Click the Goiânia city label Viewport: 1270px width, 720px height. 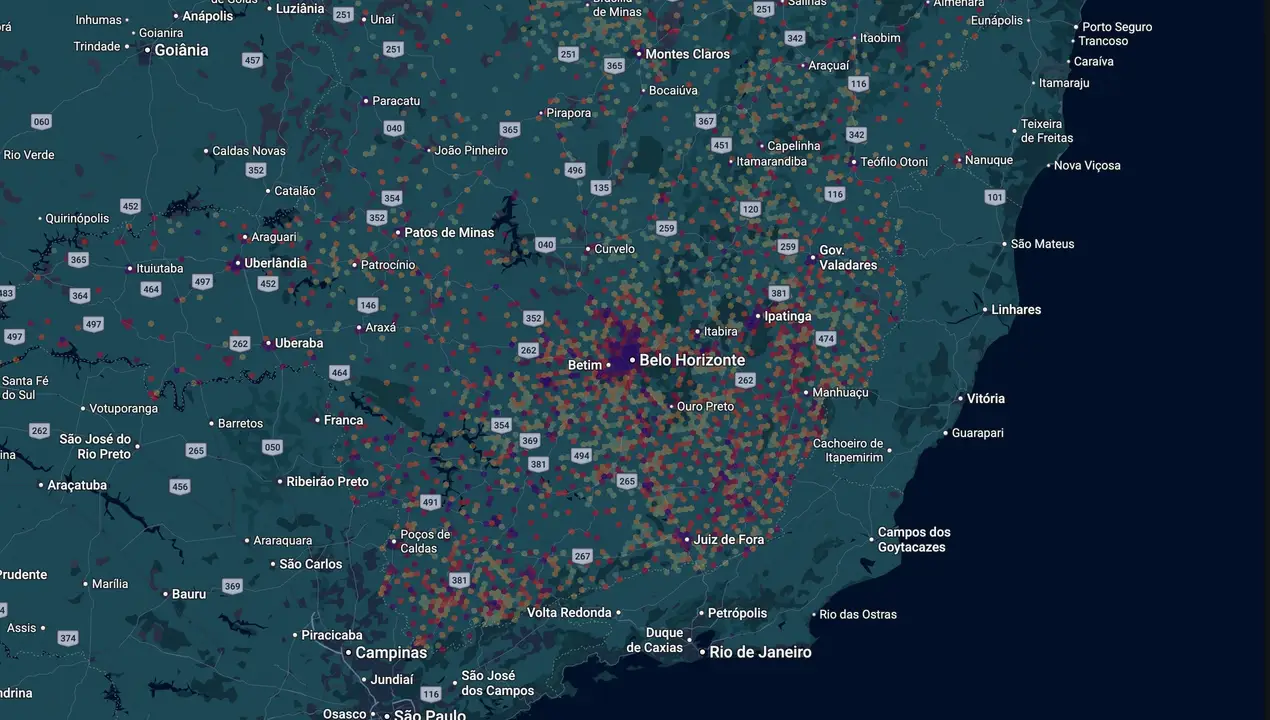181,50
